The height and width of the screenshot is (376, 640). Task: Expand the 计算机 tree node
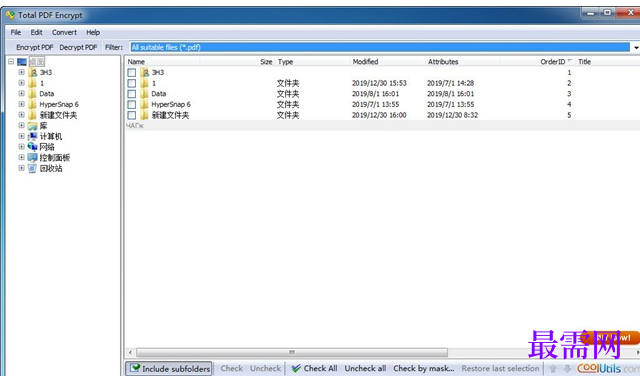(x=22, y=136)
